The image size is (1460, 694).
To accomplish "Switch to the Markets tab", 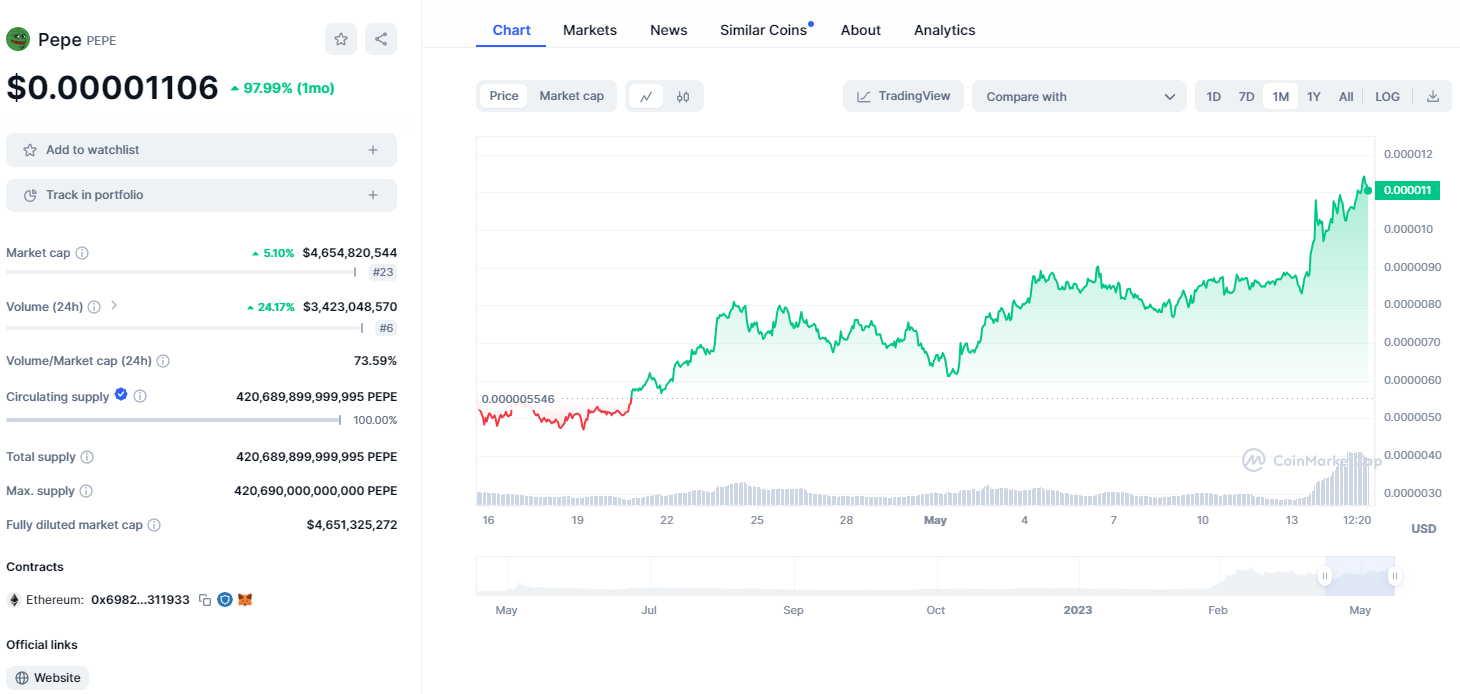I will [x=590, y=30].
